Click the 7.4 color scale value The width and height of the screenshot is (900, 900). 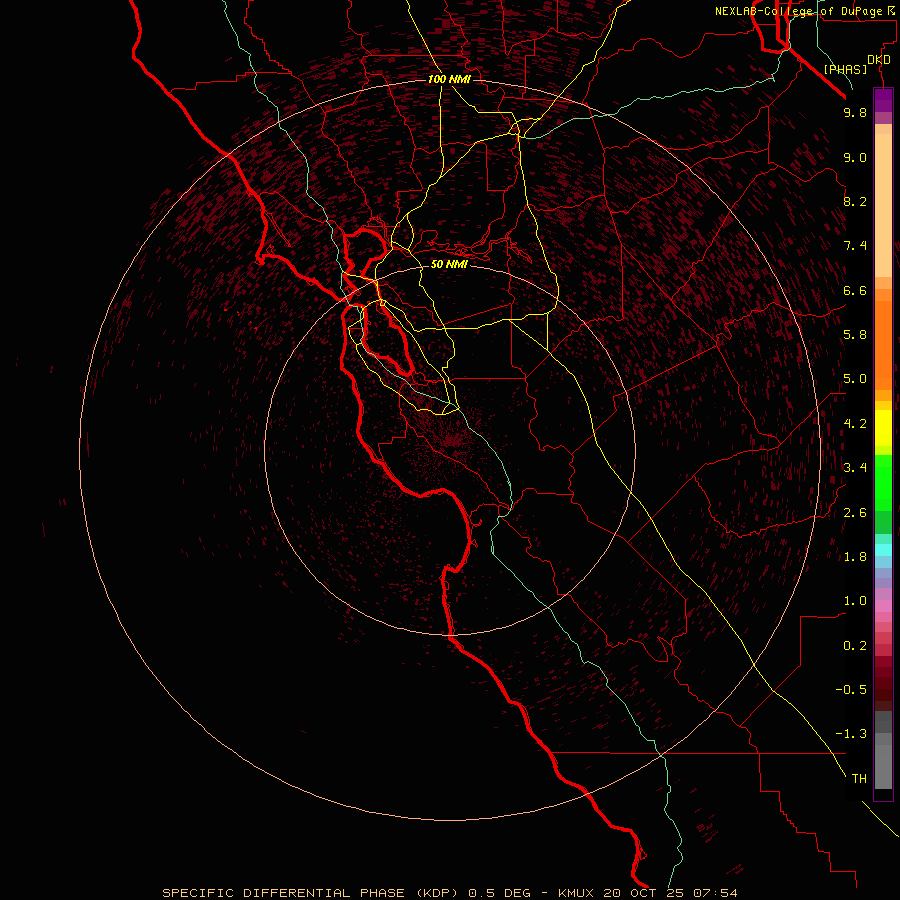point(855,246)
